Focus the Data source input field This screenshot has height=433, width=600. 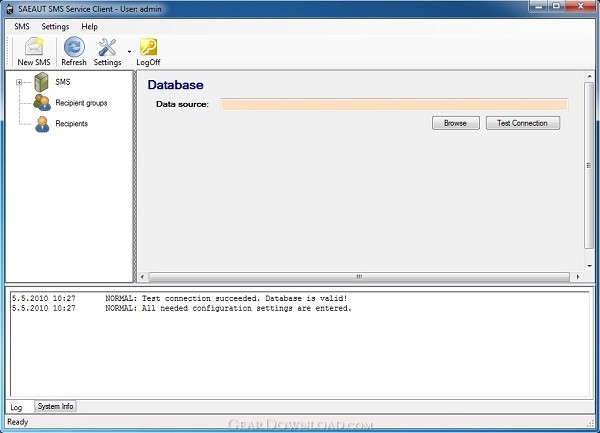(394, 104)
